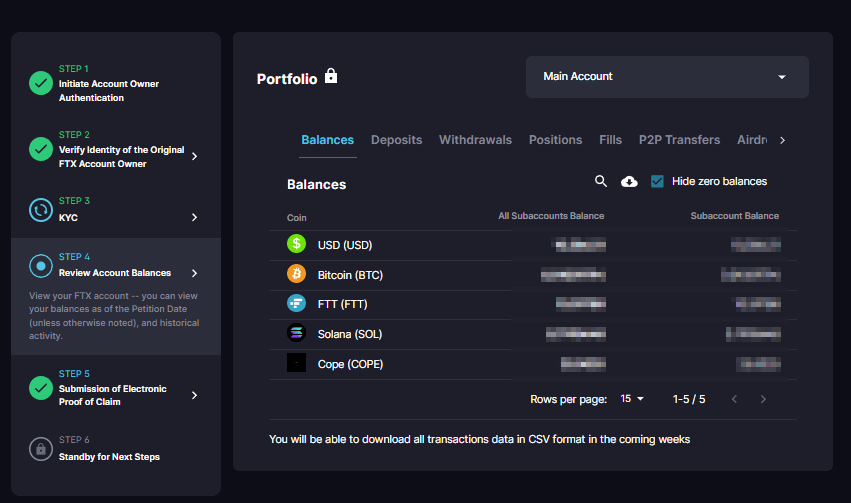The height and width of the screenshot is (503, 851).
Task: Select the USD (USD) row label
Action: pyautogui.click(x=345, y=245)
